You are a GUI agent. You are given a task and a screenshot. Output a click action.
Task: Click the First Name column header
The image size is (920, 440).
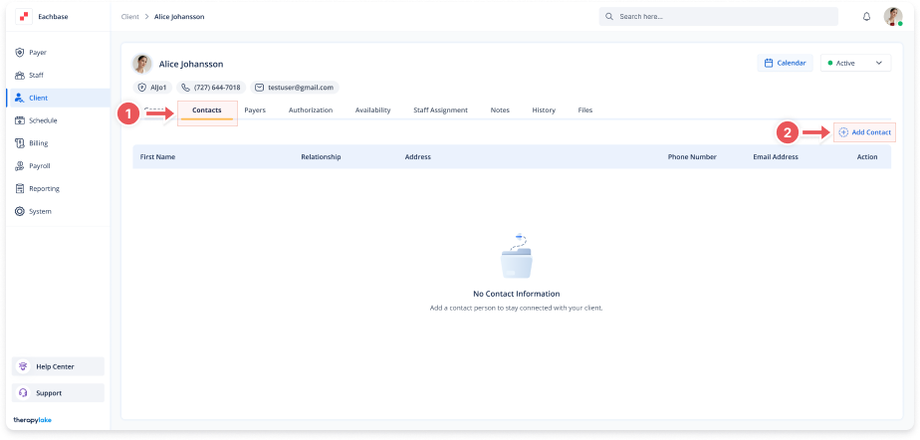(157, 157)
